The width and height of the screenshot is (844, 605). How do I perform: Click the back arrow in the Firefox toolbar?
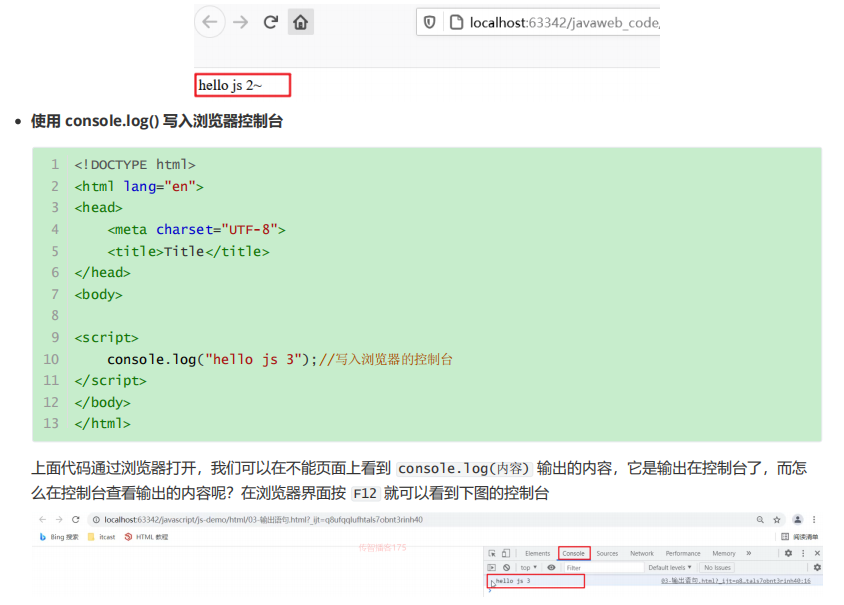click(x=209, y=22)
